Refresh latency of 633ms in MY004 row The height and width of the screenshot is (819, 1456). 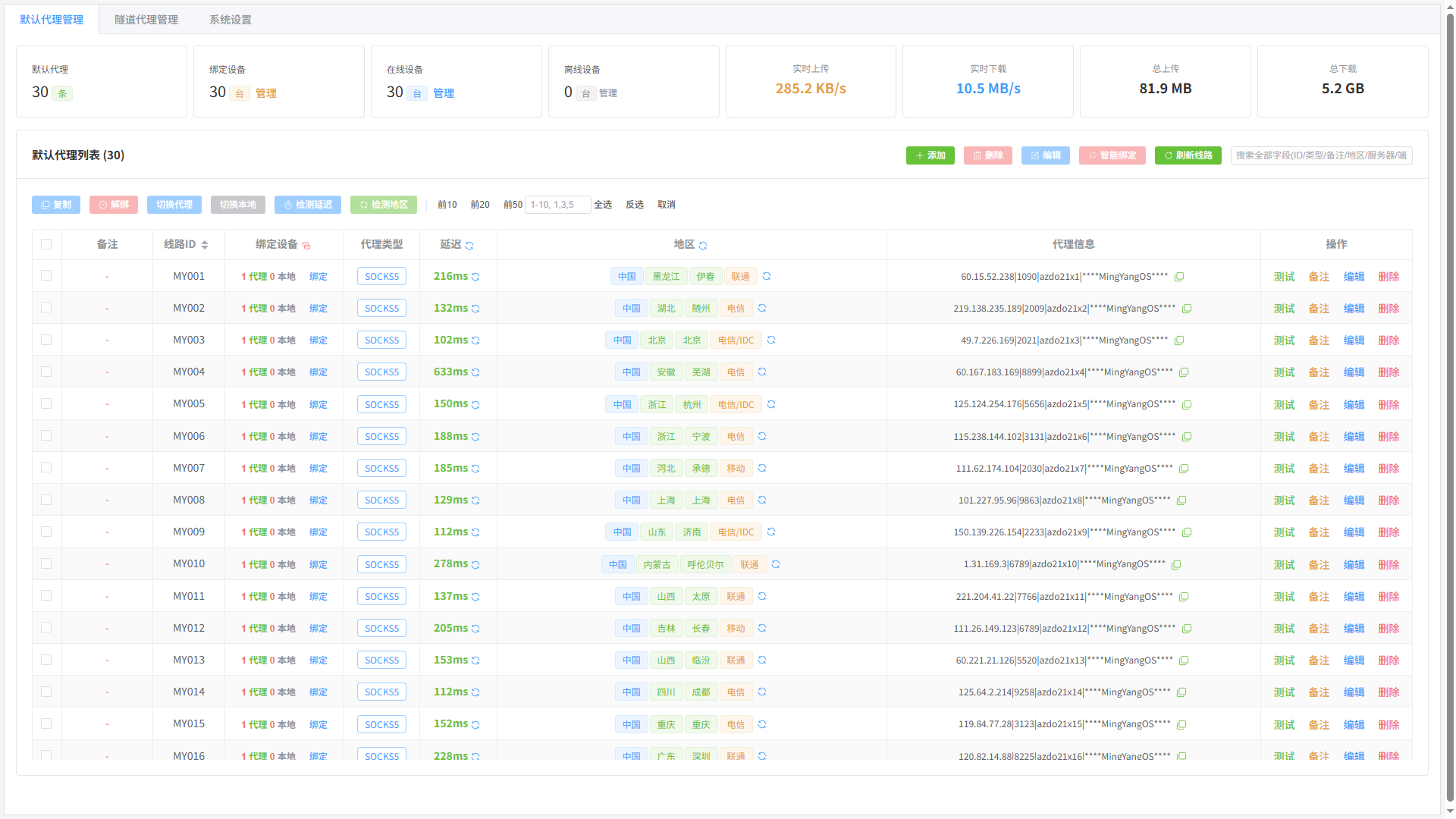pos(475,372)
